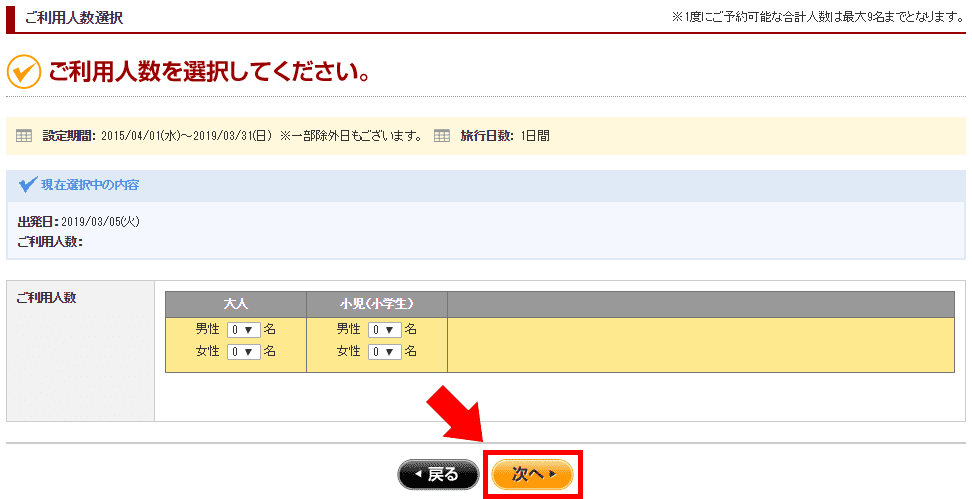Image resolution: width=972 pixels, height=499 pixels.
Task: Click the 設定期間 date range text
Action: (x=185, y=135)
